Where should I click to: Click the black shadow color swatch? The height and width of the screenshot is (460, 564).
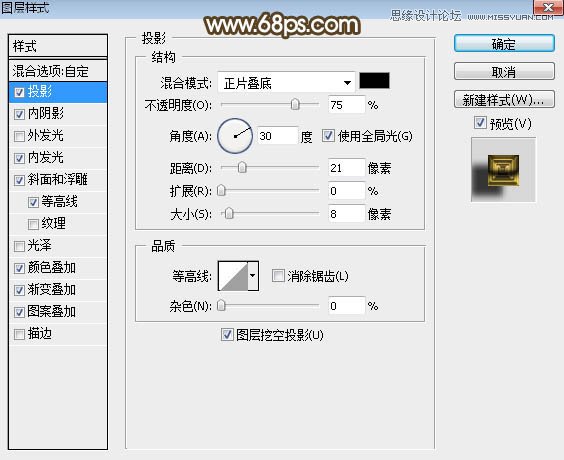click(374, 80)
